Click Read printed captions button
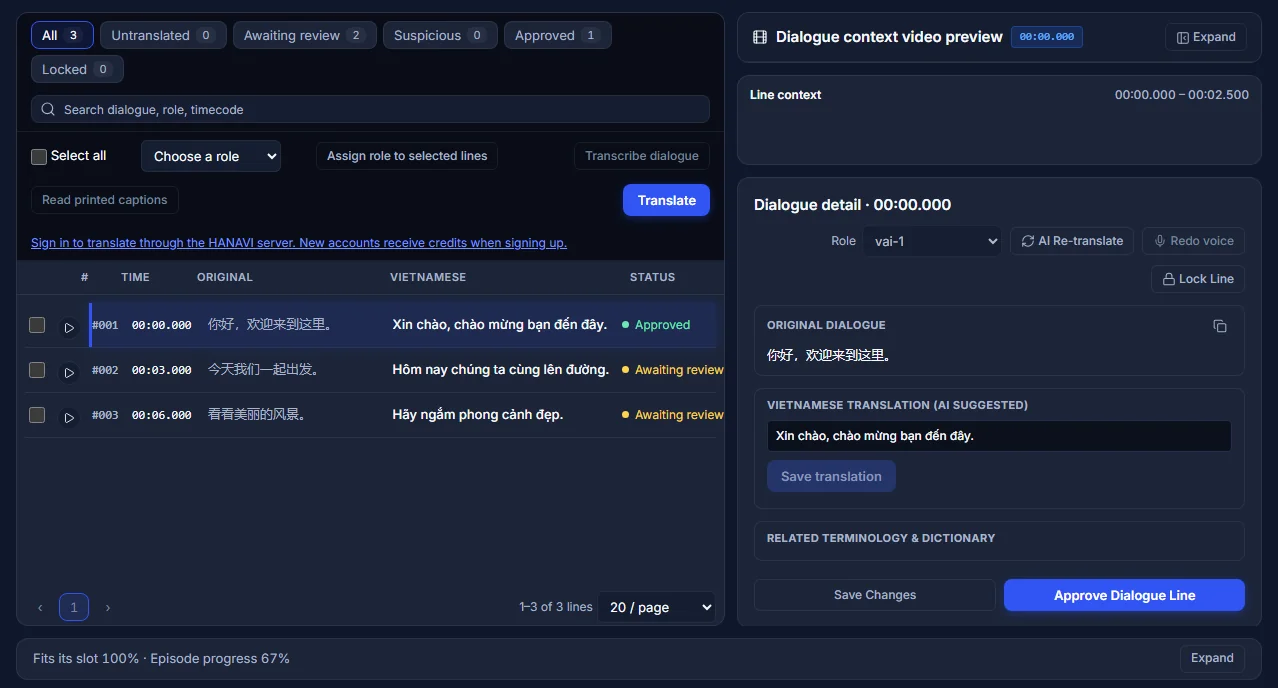 (x=105, y=200)
